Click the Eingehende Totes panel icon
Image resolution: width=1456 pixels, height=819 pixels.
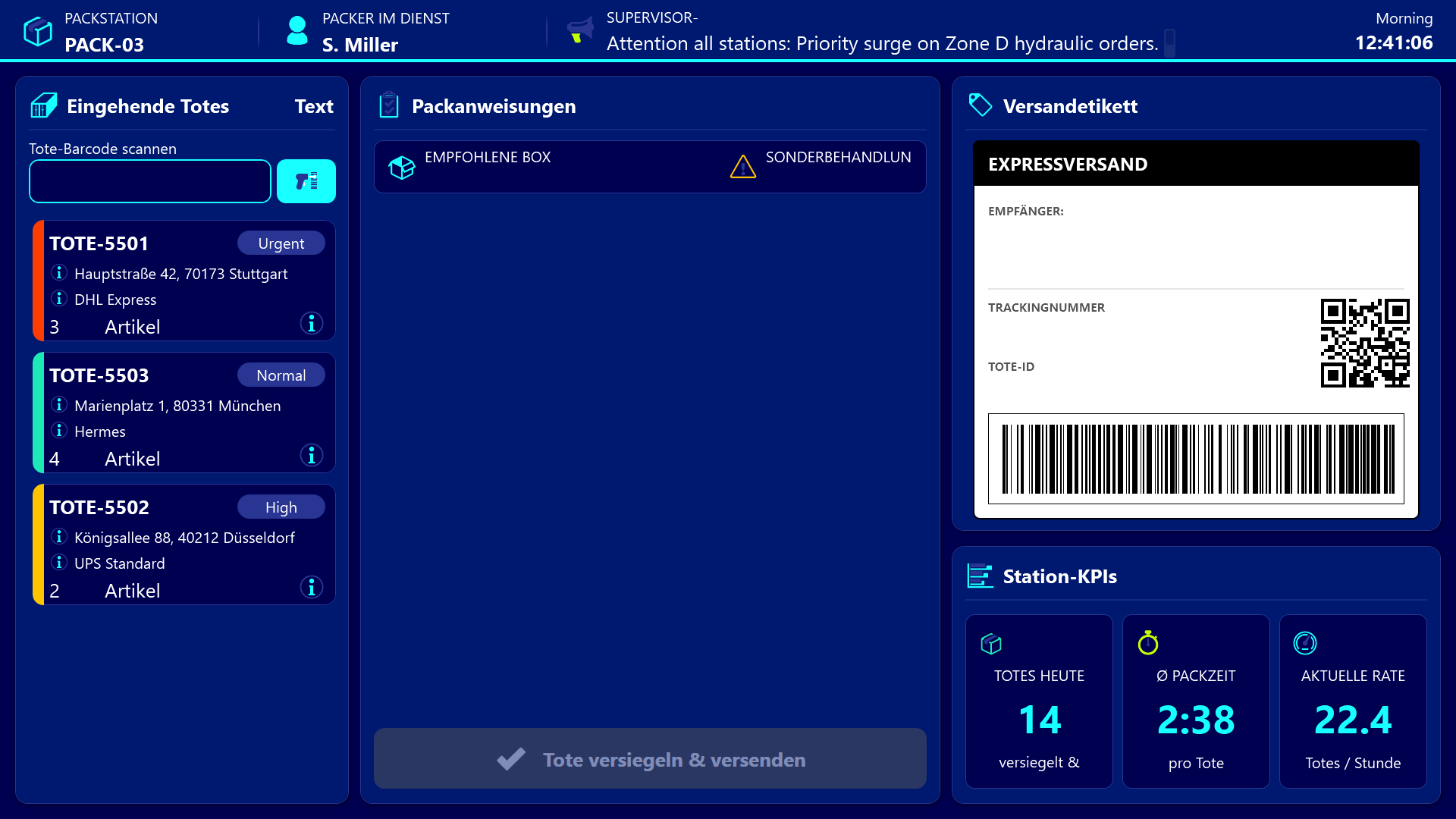coord(44,105)
